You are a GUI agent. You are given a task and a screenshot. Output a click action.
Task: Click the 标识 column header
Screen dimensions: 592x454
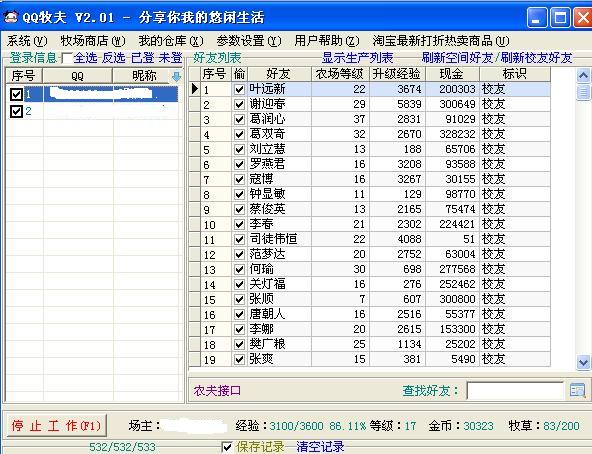515,74
